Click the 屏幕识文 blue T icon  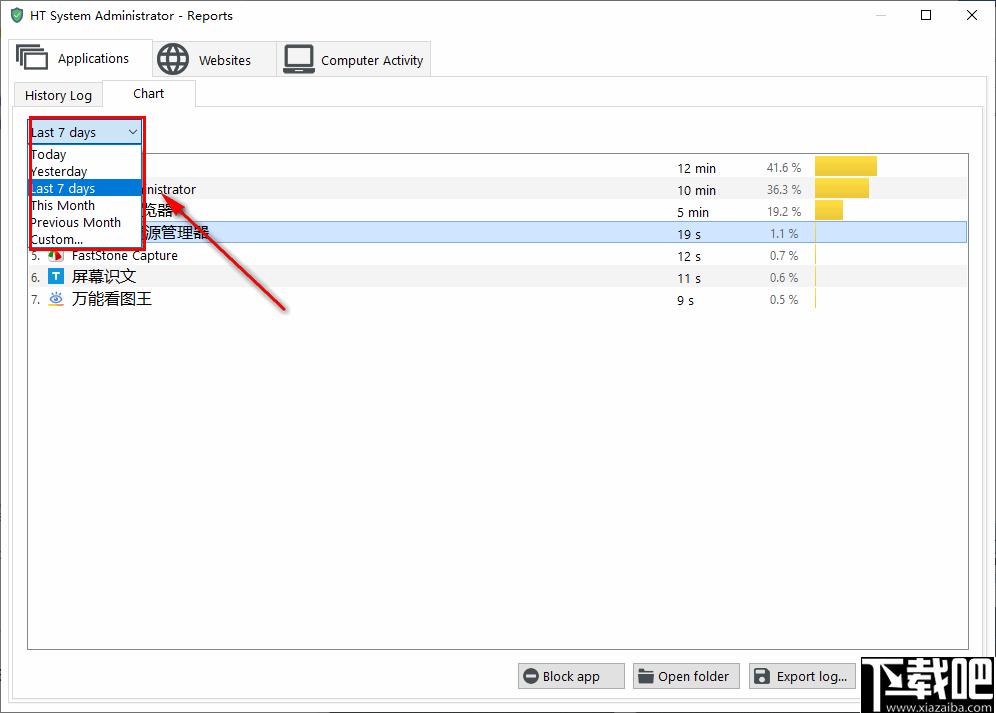pos(57,276)
